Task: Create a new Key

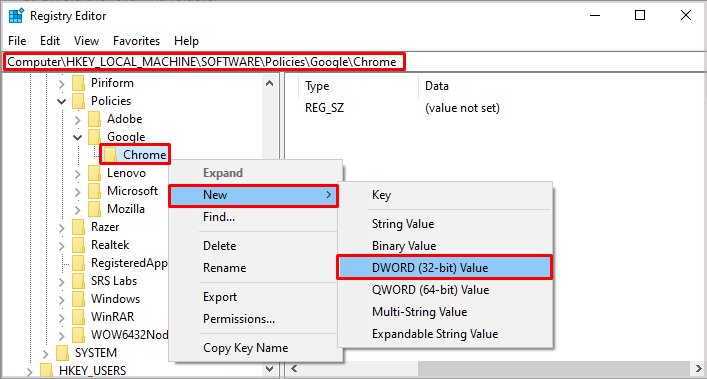Action: (445, 195)
